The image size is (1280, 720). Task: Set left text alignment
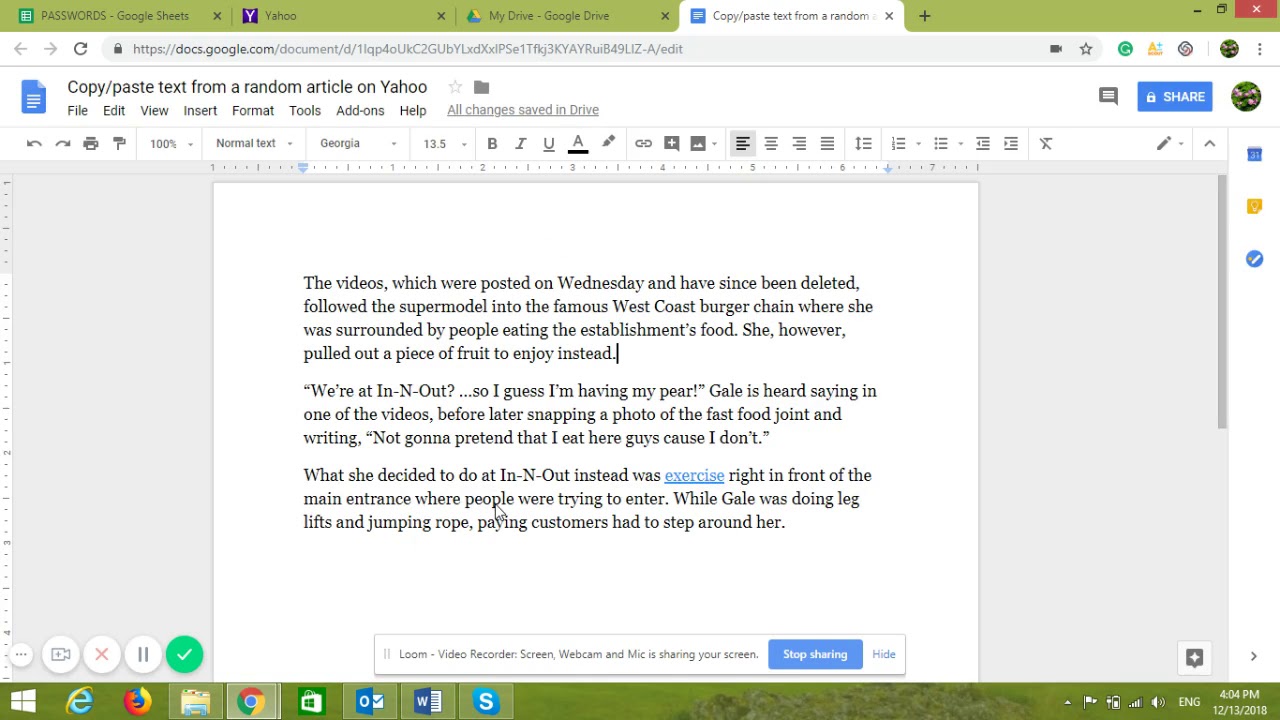(743, 144)
